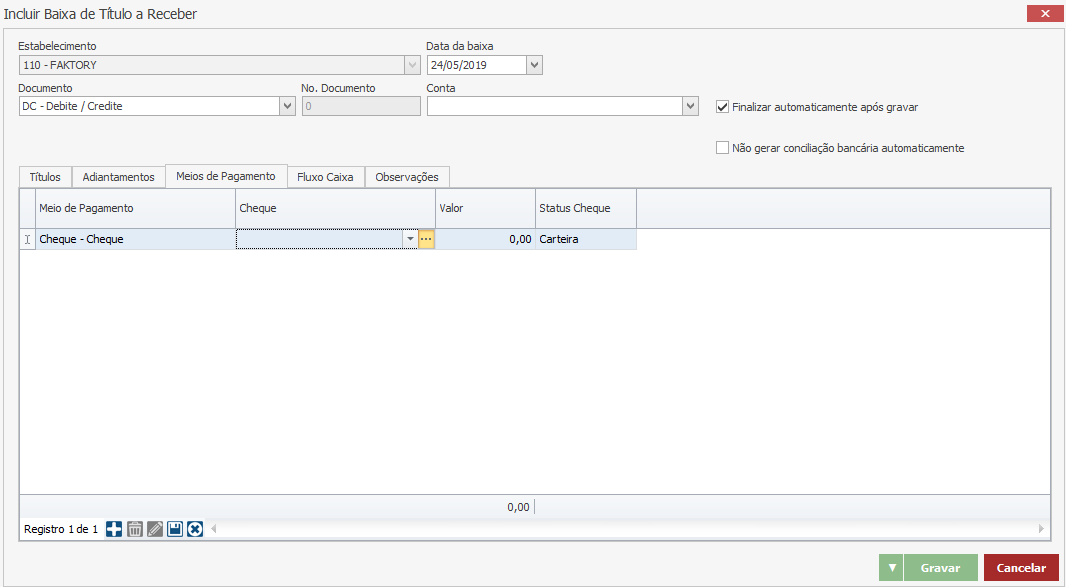This screenshot has height=587, width=1066.
Task: Expand the Conta dropdown
Action: click(690, 106)
